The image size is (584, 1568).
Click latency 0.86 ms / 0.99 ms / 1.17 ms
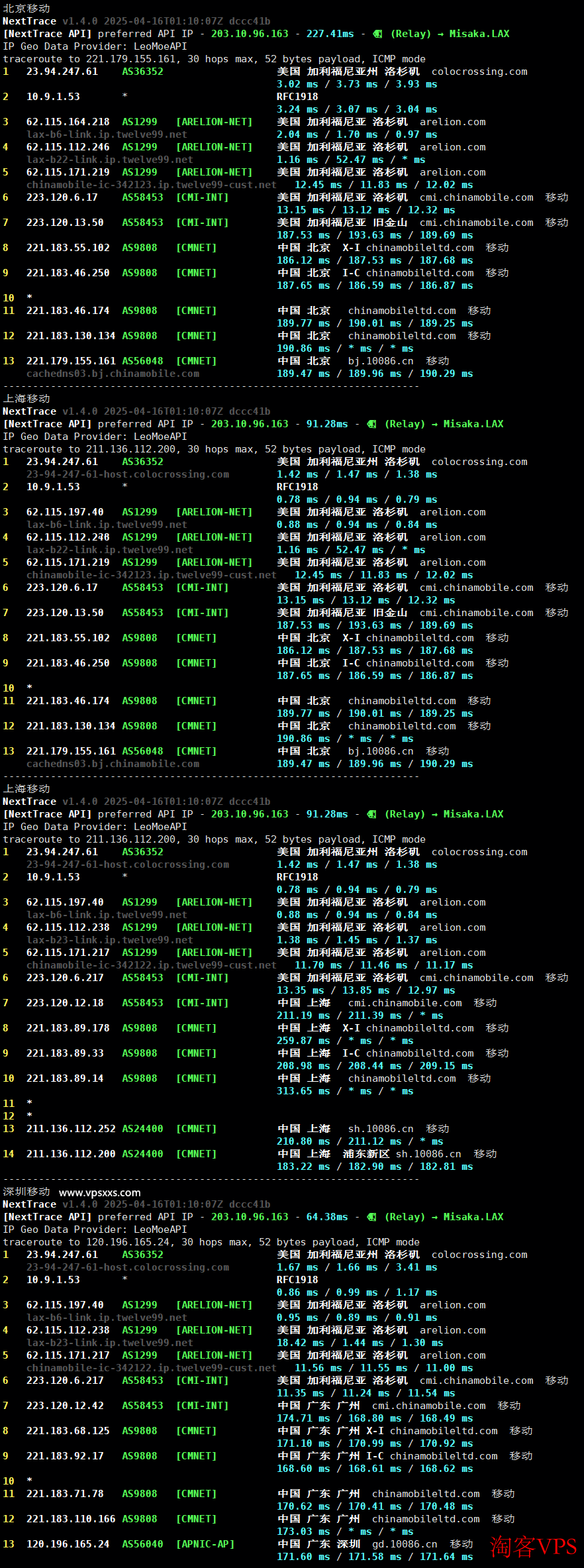pyautogui.click(x=357, y=1292)
